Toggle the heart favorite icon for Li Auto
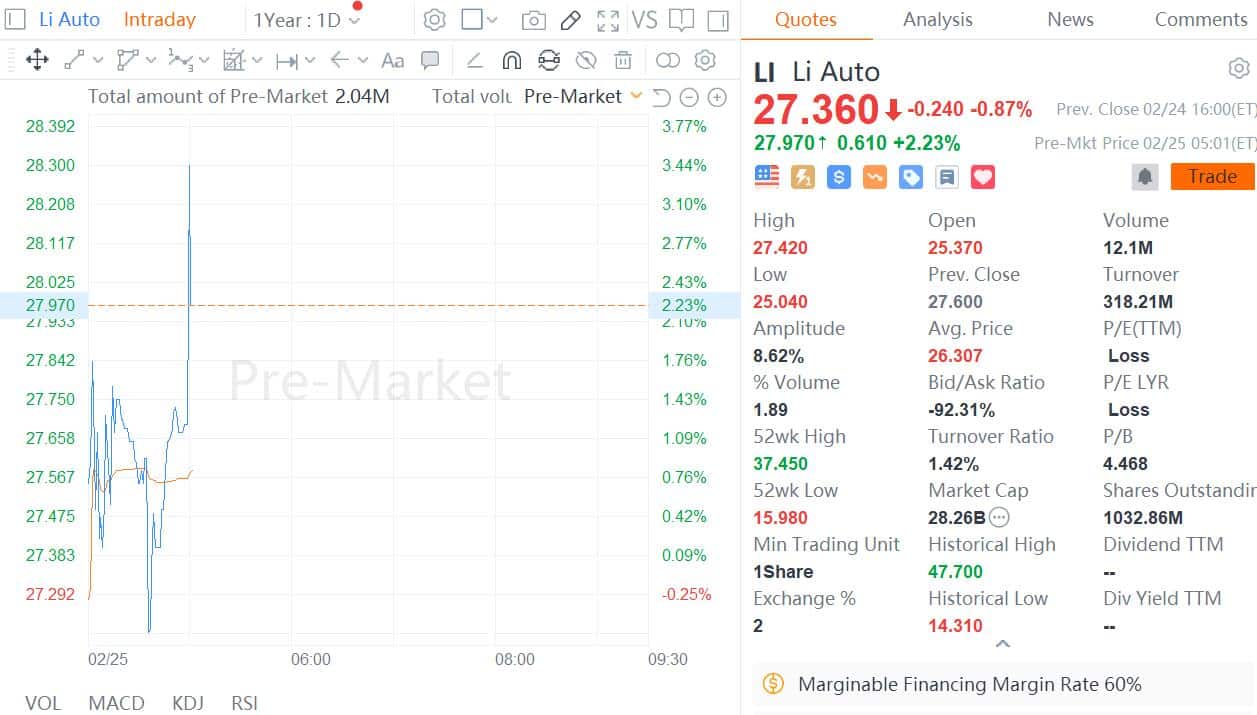The image size is (1257, 715). click(982, 176)
